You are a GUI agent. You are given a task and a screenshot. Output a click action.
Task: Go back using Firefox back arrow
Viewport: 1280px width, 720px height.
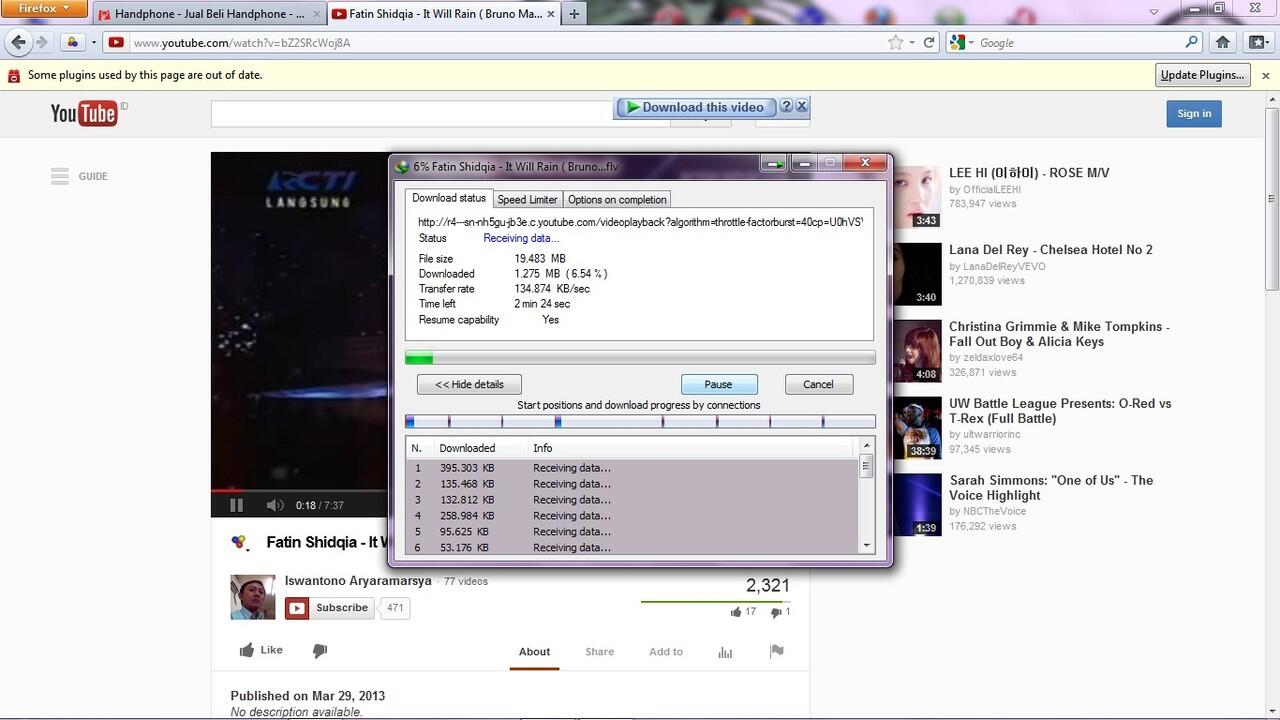[18, 42]
